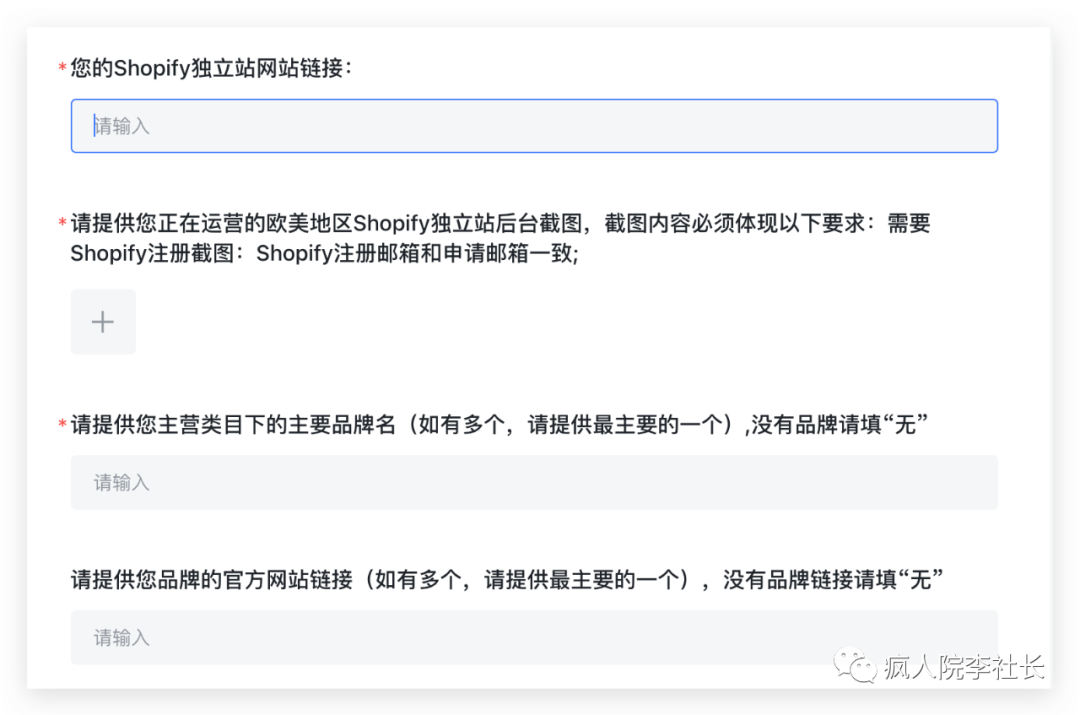
Task: Click the red asterisk next to the brand name question
Action: click(61, 422)
